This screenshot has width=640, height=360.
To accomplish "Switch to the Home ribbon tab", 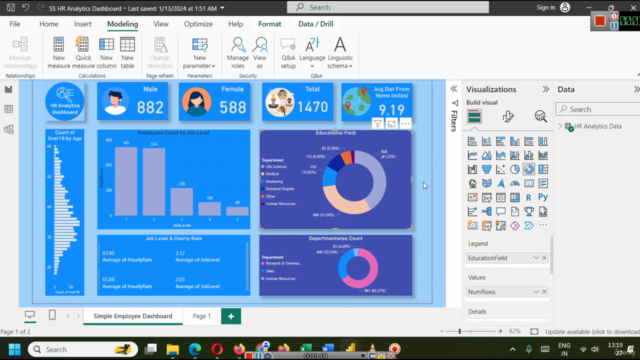I will point(49,24).
